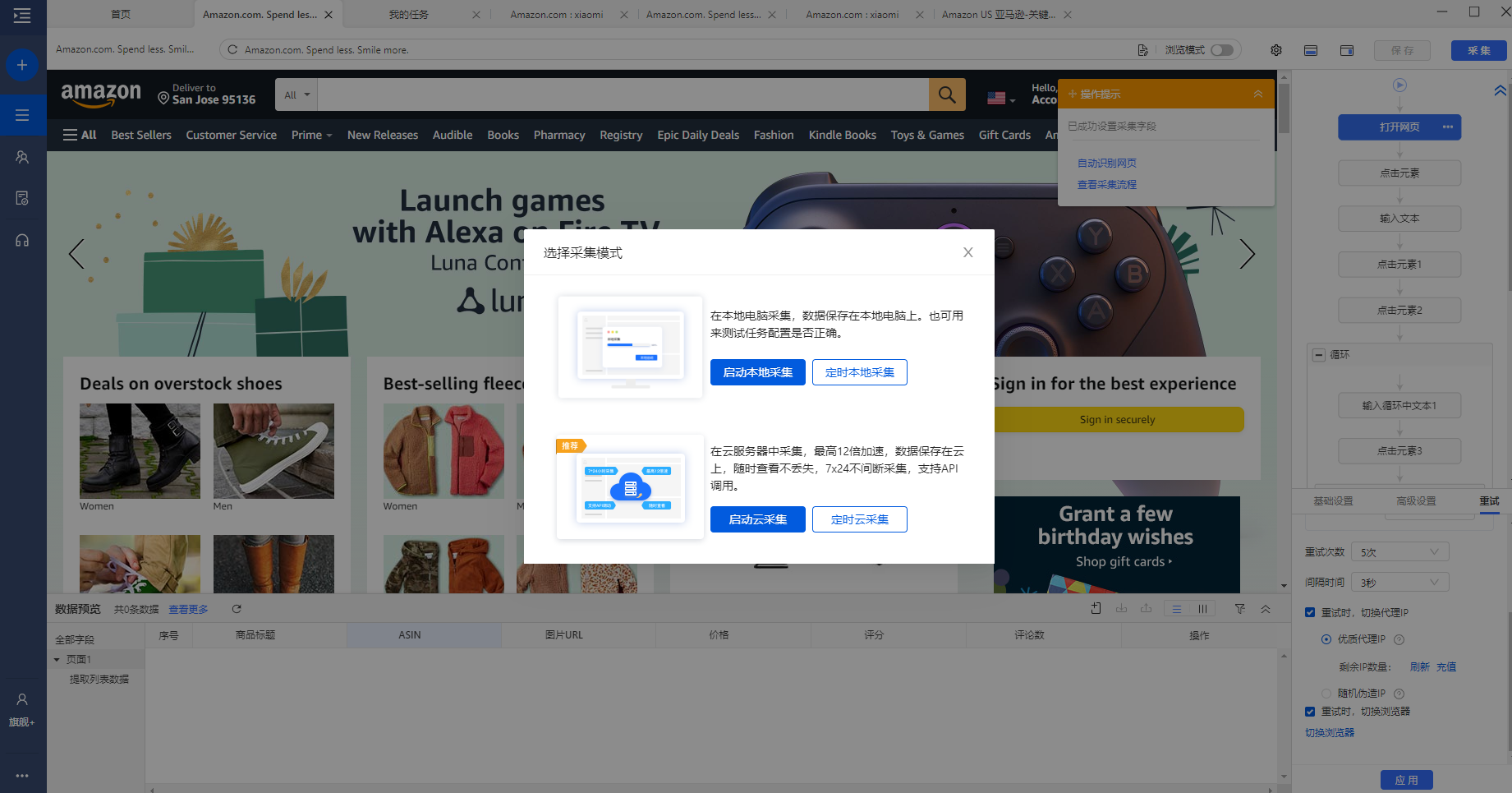Viewport: 1512px width, 793px height.
Task: Toggle the 重试时,切换浏览器 checkbox
Action: coord(1310,712)
